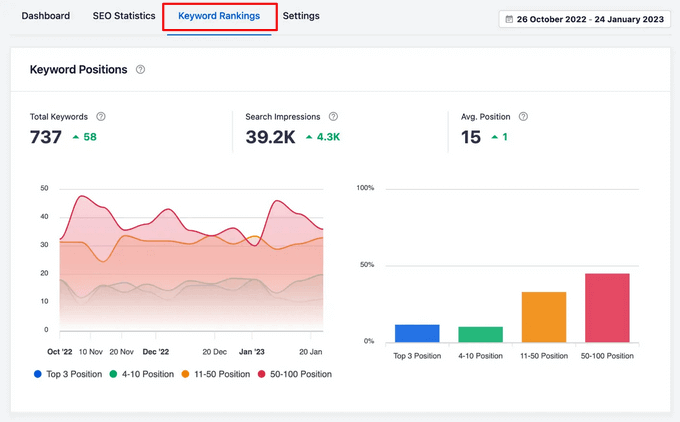The image size is (680, 422).
Task: Go to the Settings tab
Action: coord(301,17)
